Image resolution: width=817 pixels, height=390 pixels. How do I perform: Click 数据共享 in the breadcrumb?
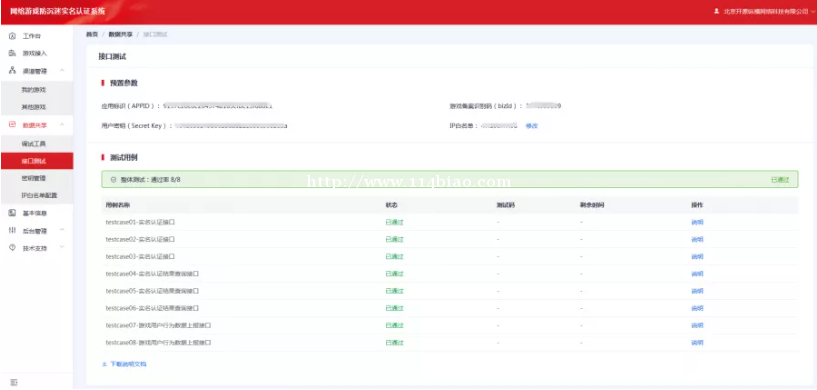[x=120, y=34]
